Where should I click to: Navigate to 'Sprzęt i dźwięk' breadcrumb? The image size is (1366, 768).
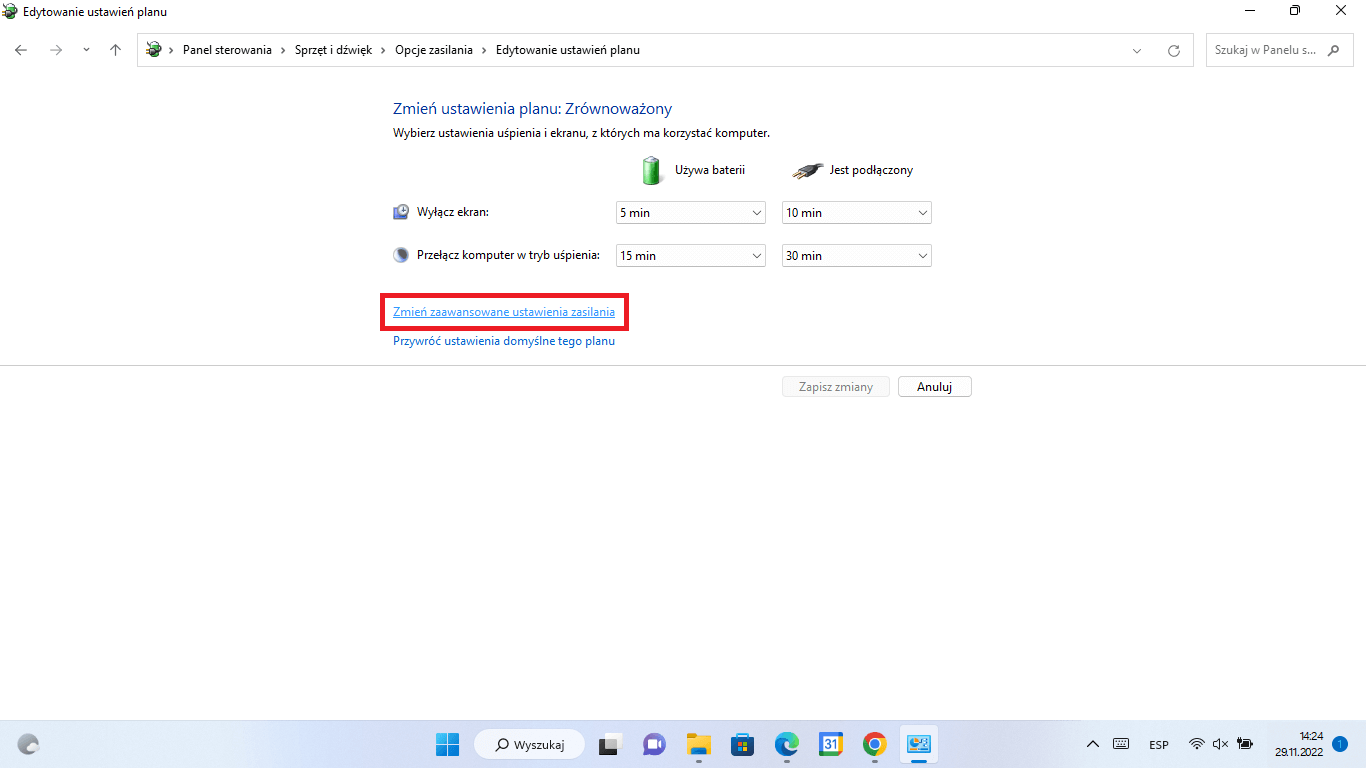[x=333, y=50]
